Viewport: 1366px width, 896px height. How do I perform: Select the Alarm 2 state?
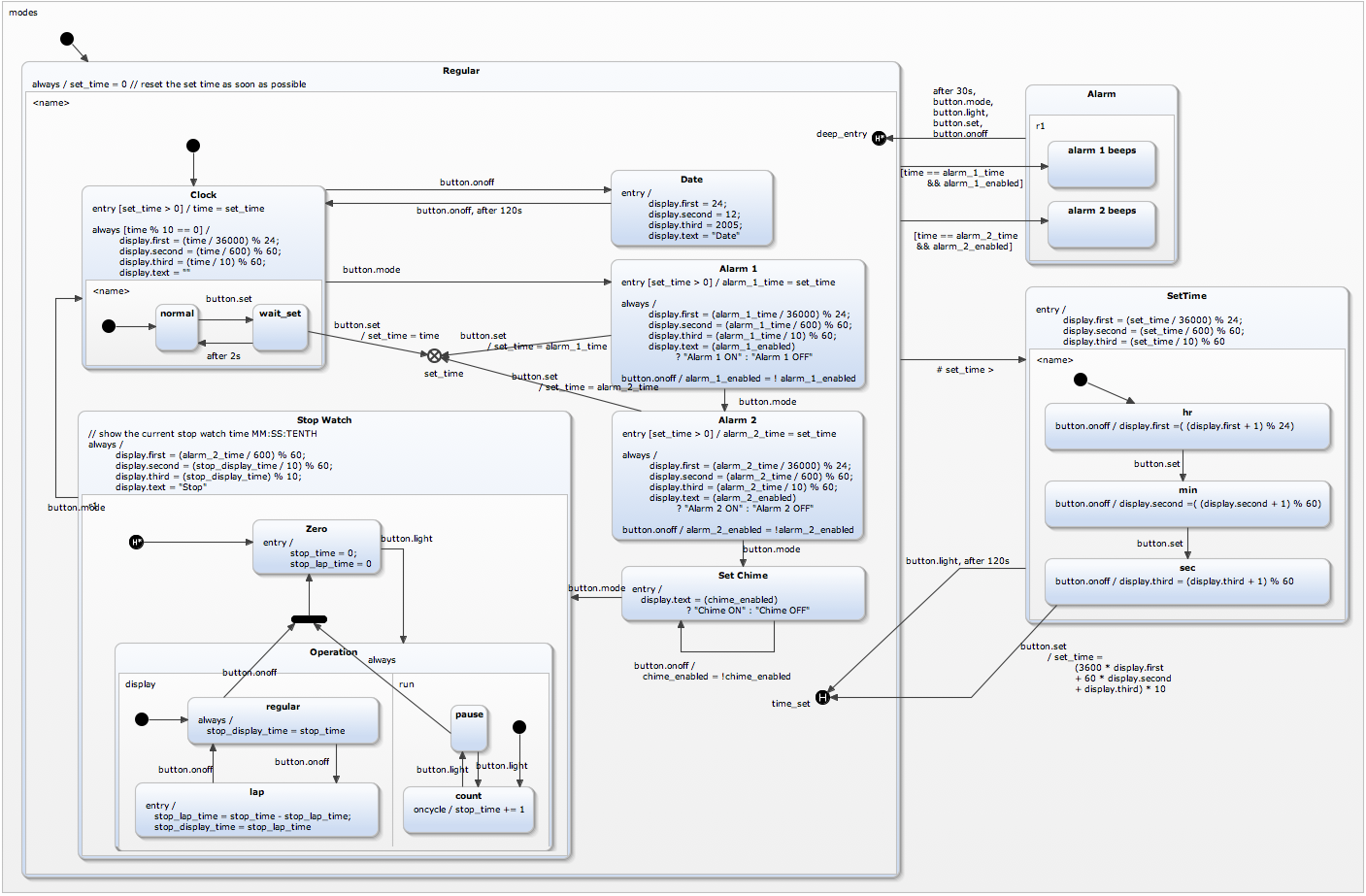point(740,476)
